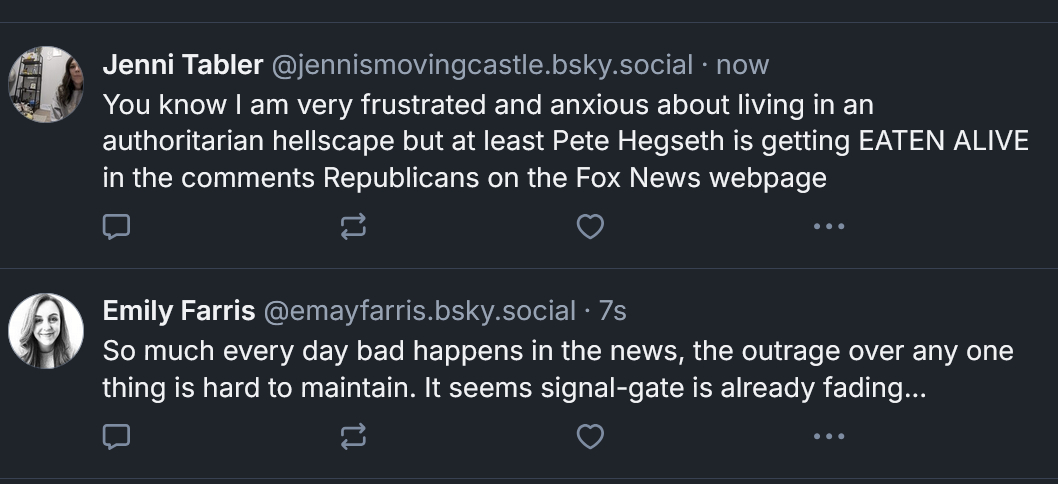Open Jenni's post via "authoritarian hellscape" text line
This screenshot has height=484, width=1058.
pos(260,141)
